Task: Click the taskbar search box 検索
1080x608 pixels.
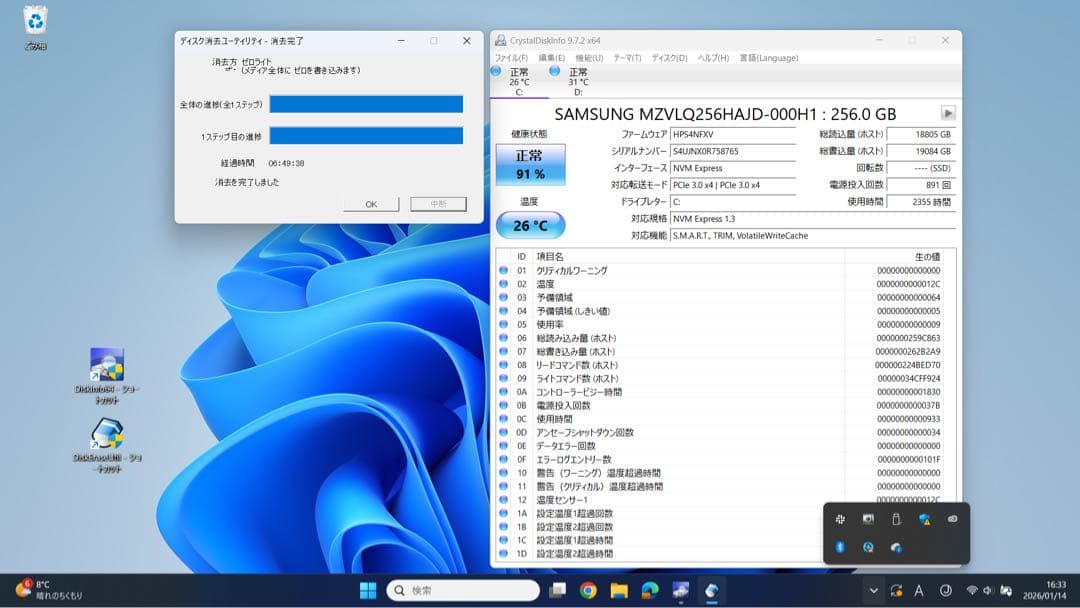Action: [463, 591]
